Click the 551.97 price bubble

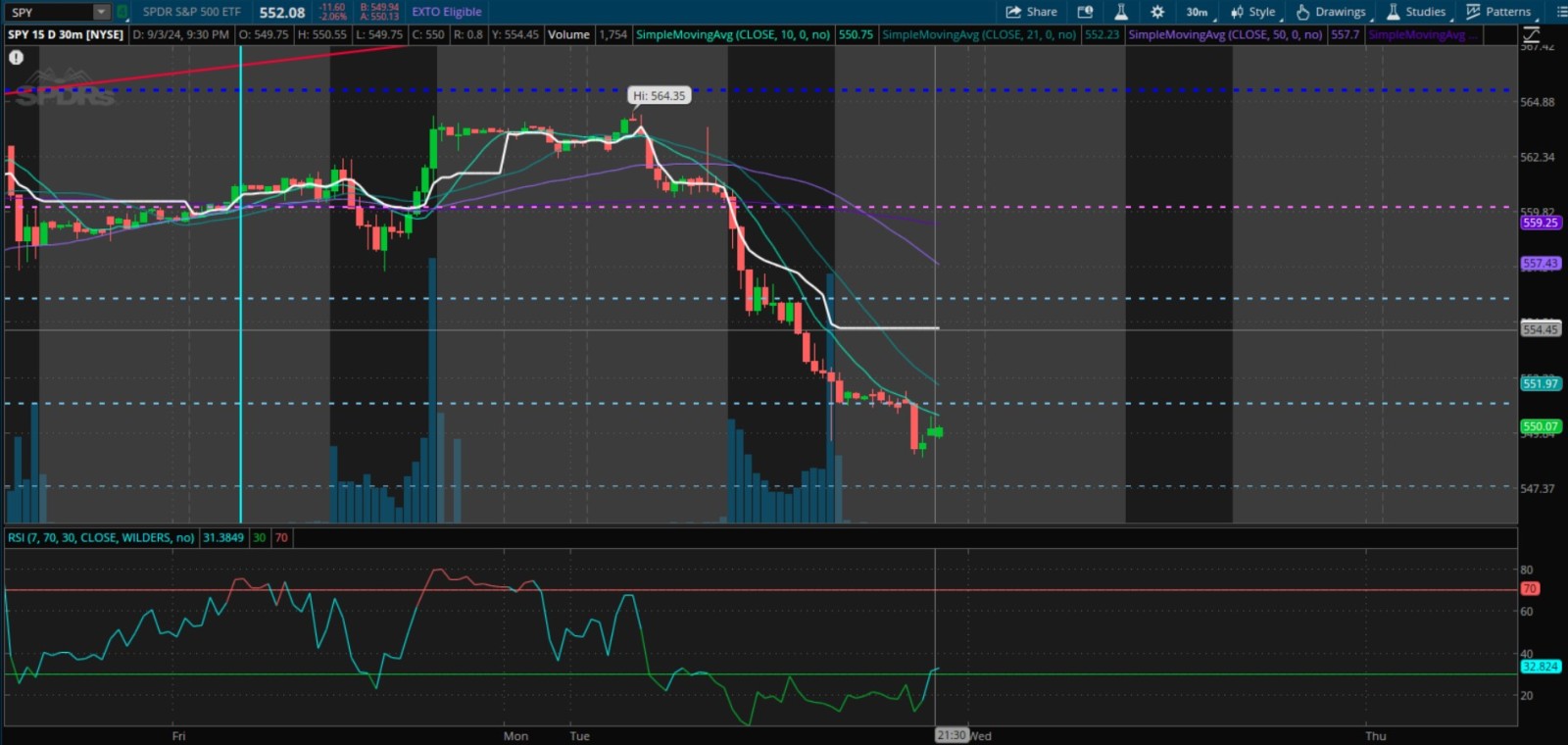tap(1541, 383)
